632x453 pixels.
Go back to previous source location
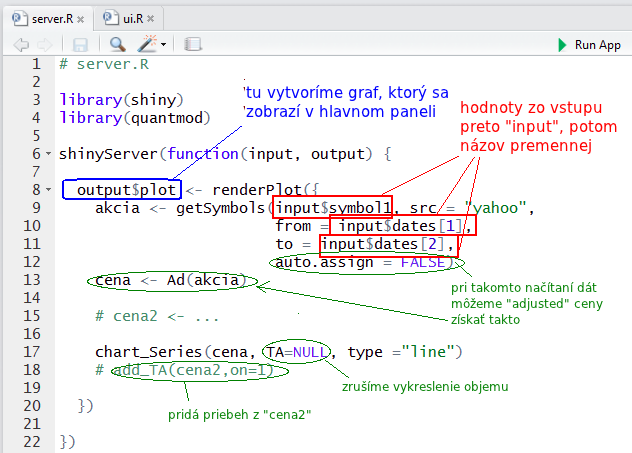click(21, 44)
